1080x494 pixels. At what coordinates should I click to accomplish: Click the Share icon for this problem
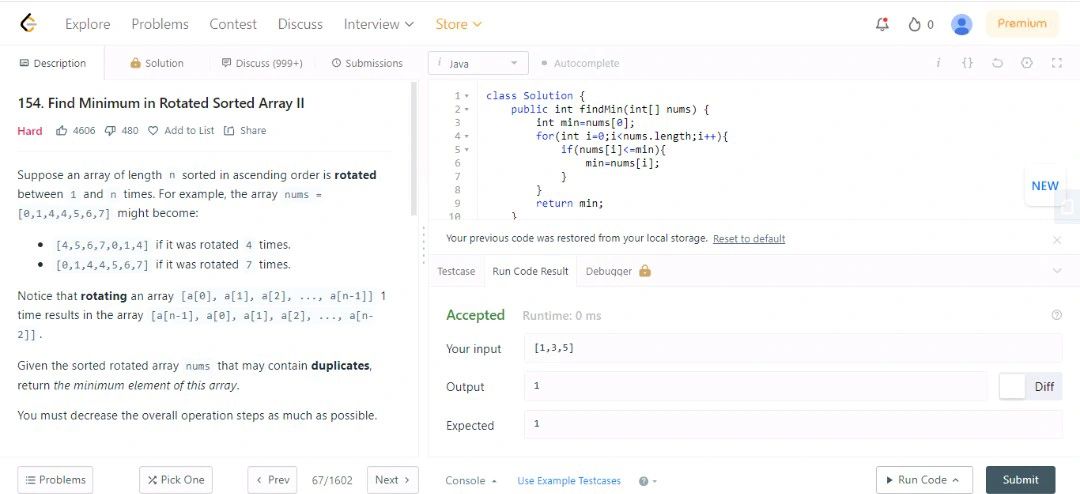229,130
